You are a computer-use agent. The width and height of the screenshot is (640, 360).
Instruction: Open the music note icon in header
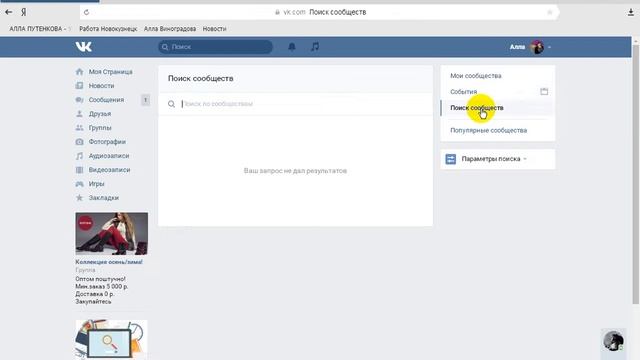[315, 47]
